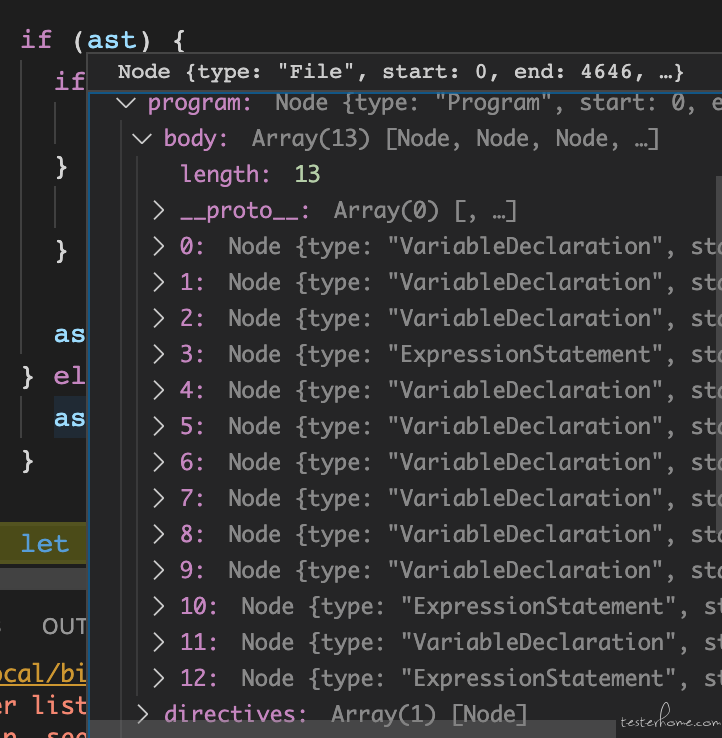Expand node 10 ExpressionStatement
The height and width of the screenshot is (738, 722).
pyautogui.click(x=159, y=607)
